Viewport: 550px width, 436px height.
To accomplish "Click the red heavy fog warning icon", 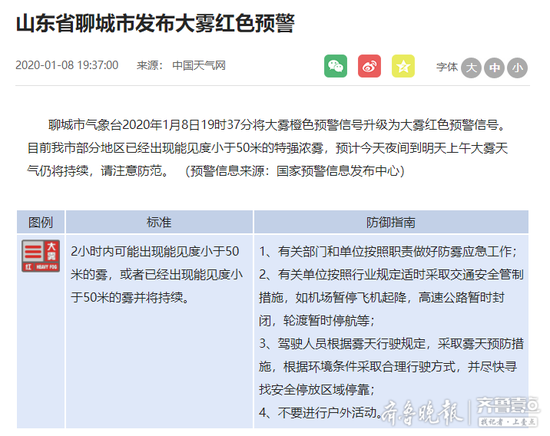I will tap(41, 256).
